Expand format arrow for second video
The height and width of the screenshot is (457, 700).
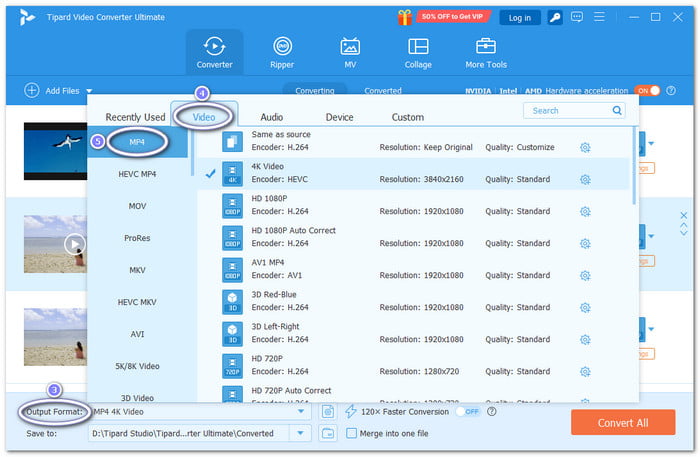pyautogui.click(x=651, y=236)
